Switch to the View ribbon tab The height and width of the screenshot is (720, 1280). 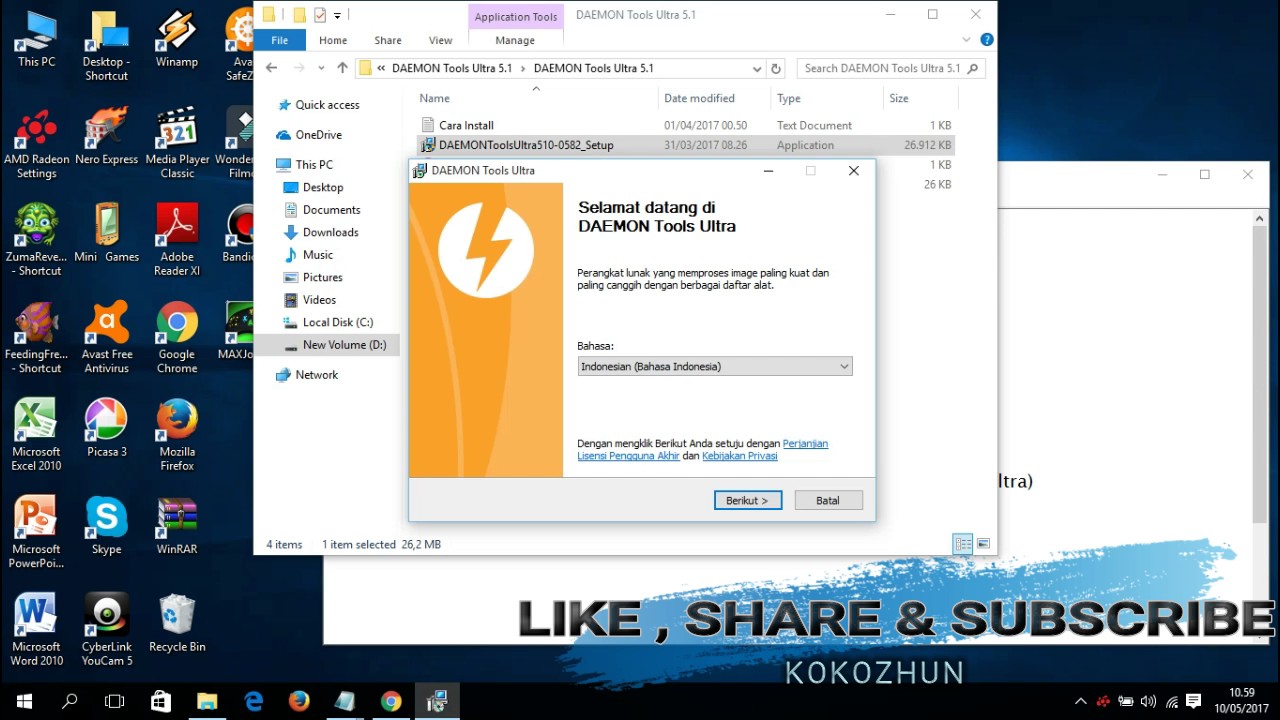441,40
